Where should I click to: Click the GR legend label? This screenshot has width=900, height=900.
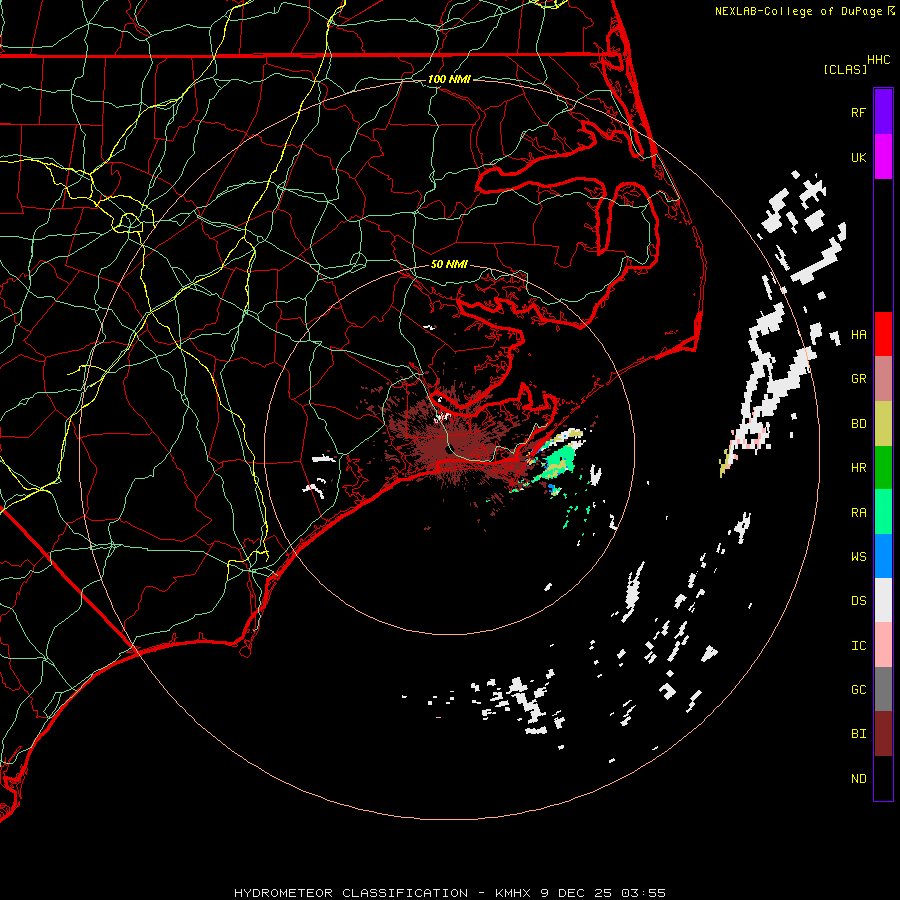tap(859, 379)
